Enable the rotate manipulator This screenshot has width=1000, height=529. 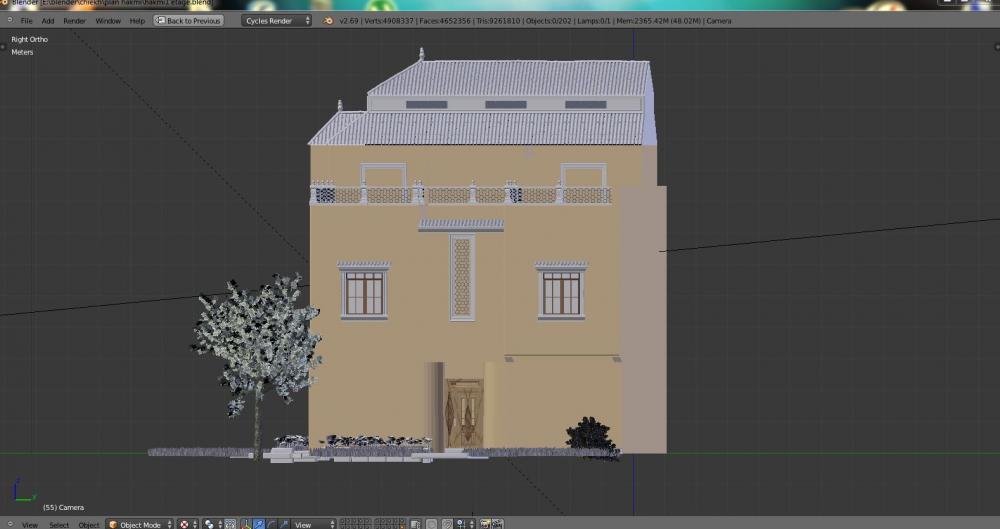tap(272, 524)
